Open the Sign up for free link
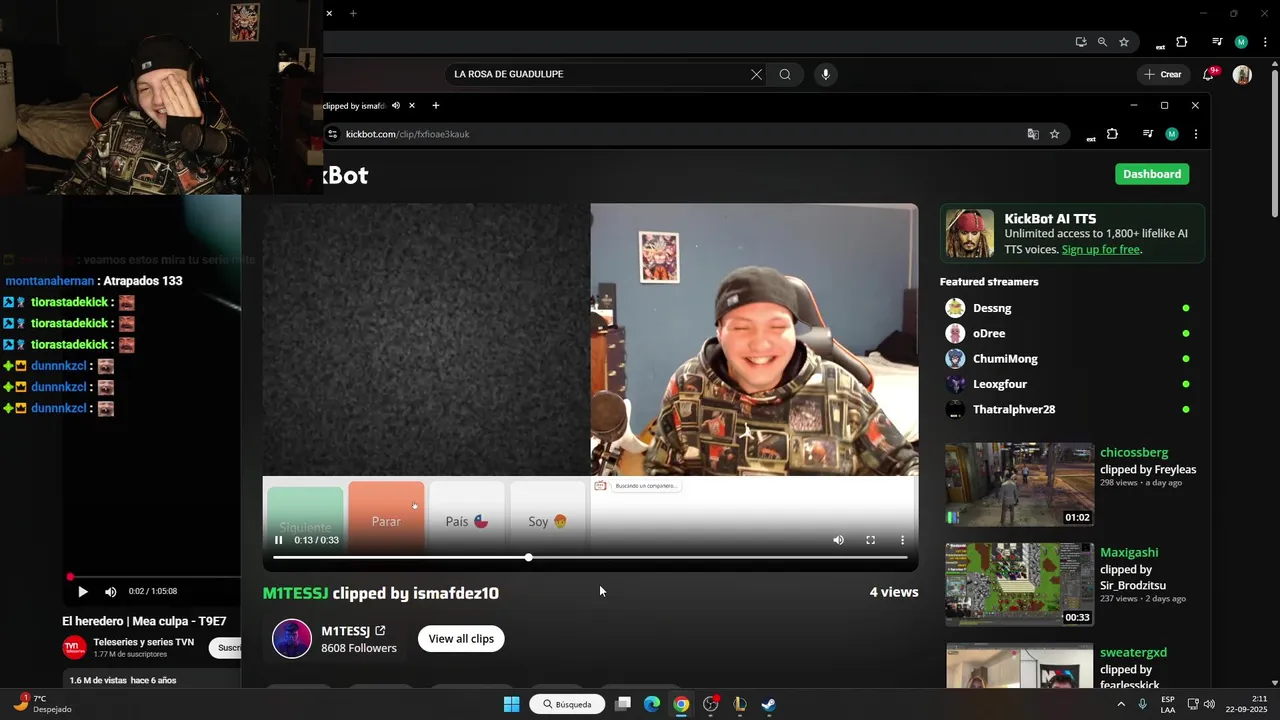 (x=1100, y=249)
